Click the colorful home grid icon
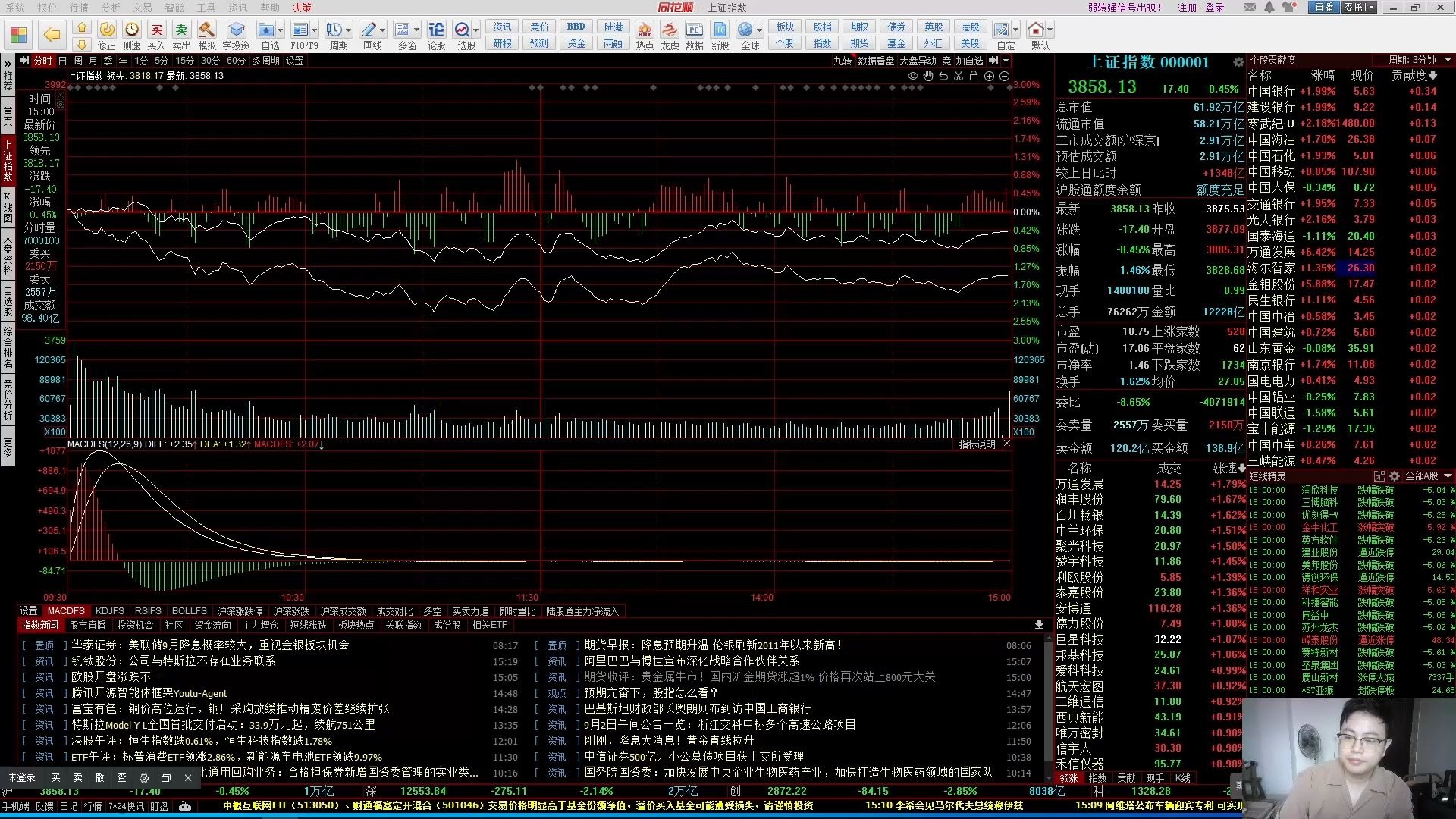Image resolution: width=1456 pixels, height=819 pixels. tap(19, 35)
